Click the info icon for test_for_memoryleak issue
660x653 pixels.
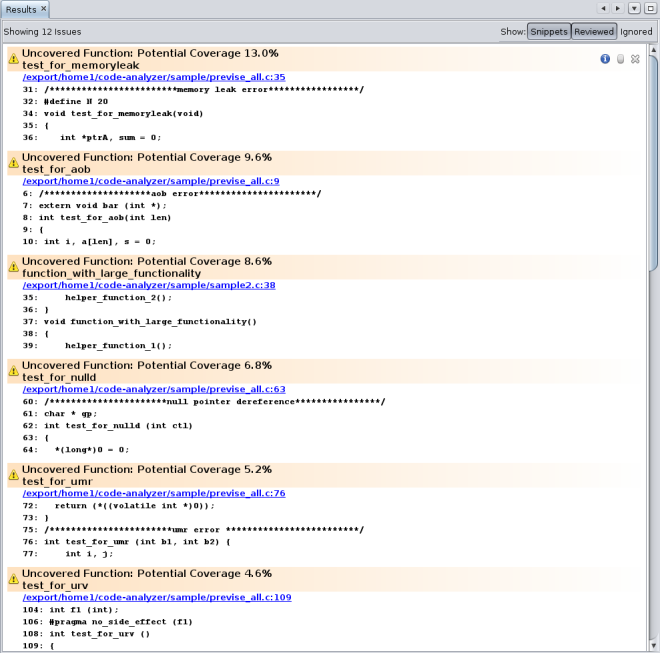[605, 59]
